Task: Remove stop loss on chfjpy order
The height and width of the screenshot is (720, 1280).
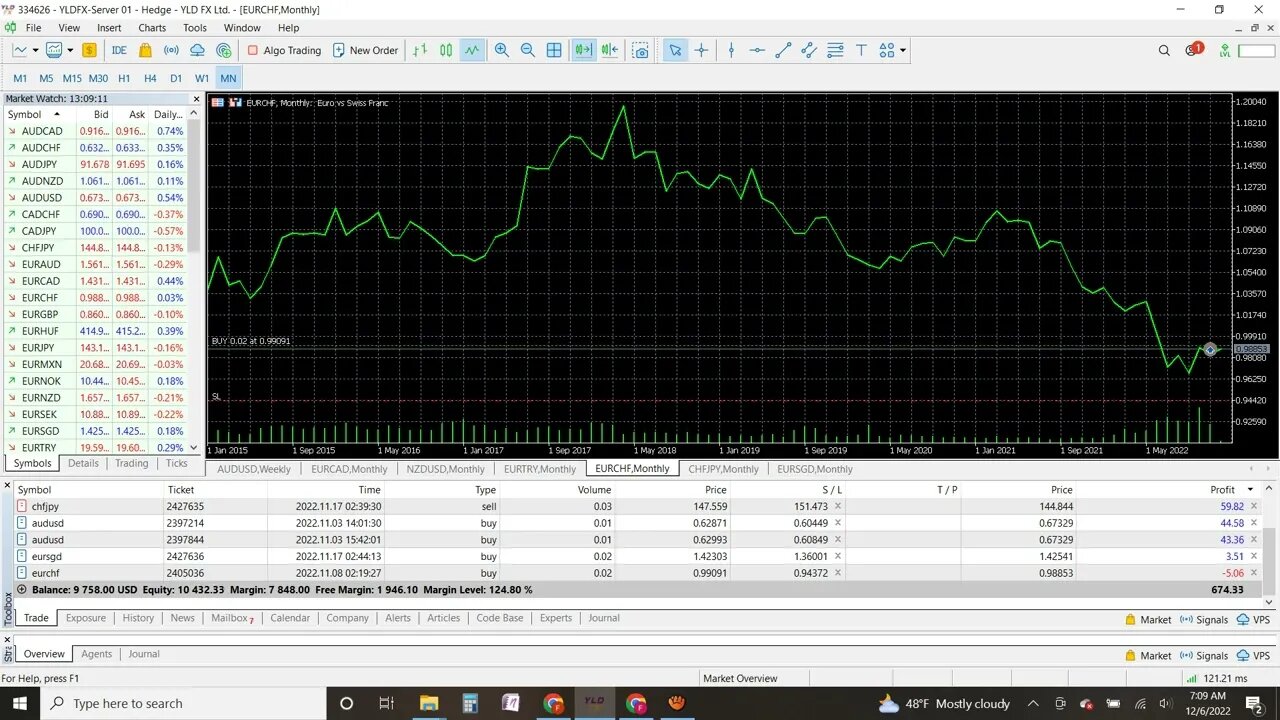Action: point(838,507)
